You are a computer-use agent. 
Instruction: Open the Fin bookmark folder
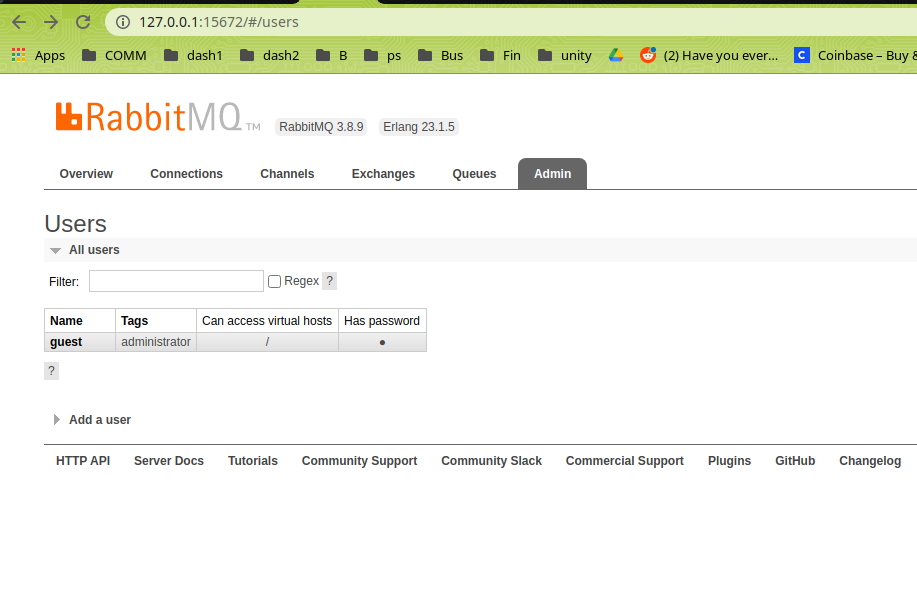click(x=500, y=56)
